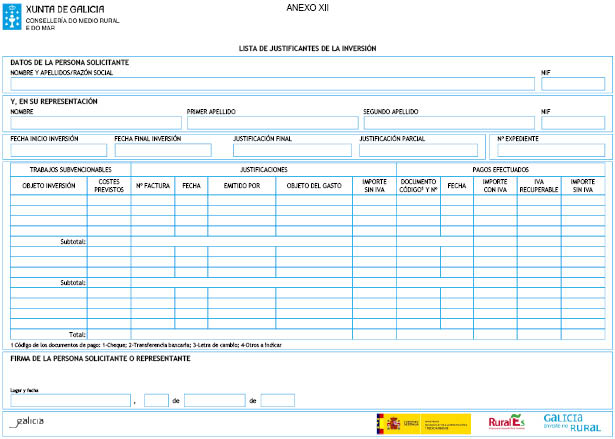This screenshot has height=439, width=615.
Task: Click the Nombre y Apellidos/Razón Social field
Action: 272,84
